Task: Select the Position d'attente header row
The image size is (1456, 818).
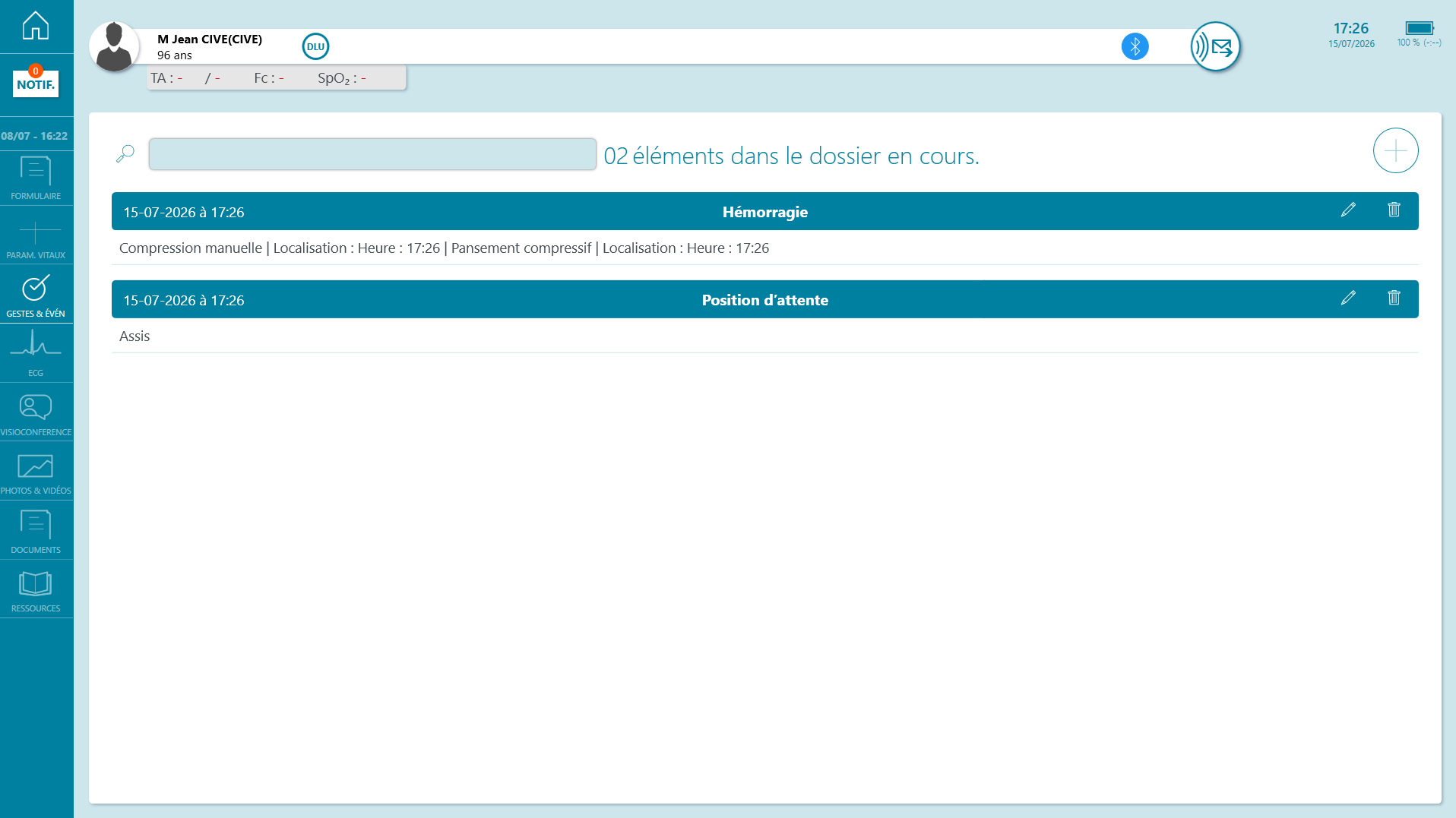Action: 764,299
